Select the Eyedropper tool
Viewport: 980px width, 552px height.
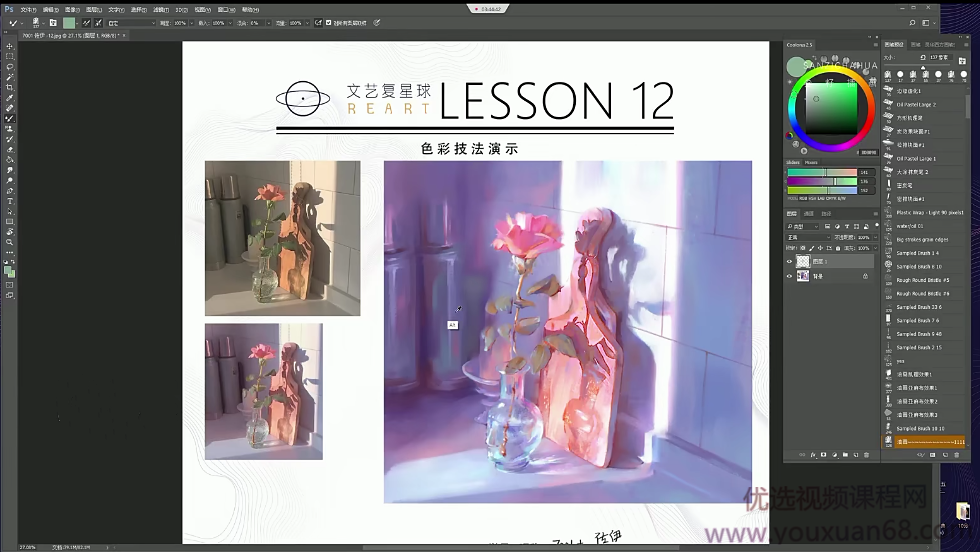tap(9, 98)
